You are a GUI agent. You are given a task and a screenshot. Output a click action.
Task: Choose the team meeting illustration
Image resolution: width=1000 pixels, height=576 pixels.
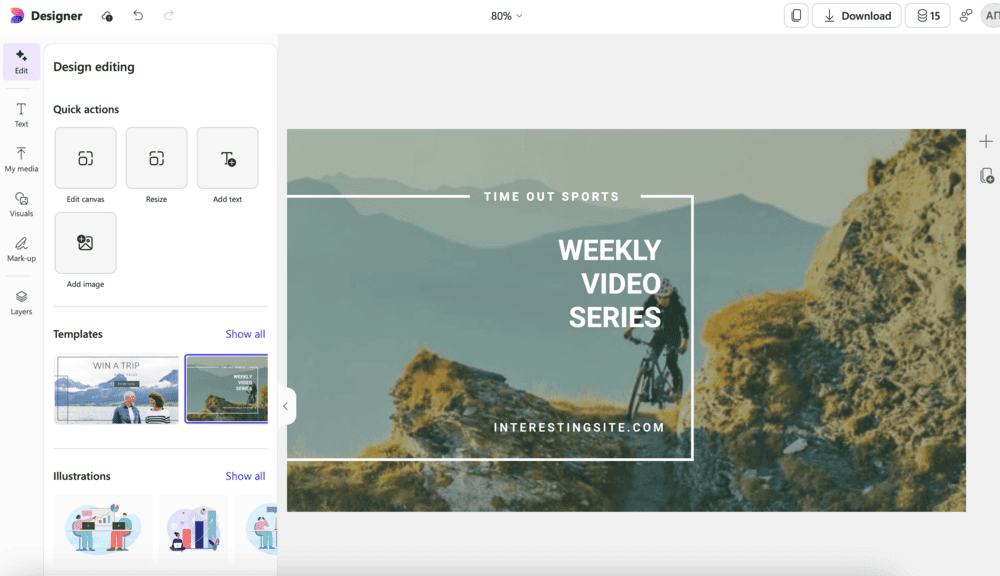(x=103, y=528)
